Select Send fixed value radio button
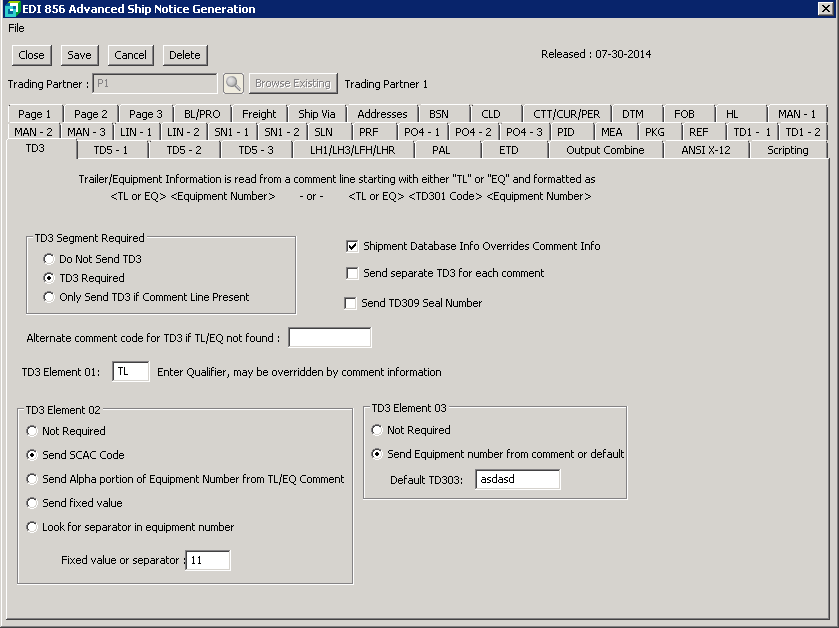The image size is (839, 628). 32,503
